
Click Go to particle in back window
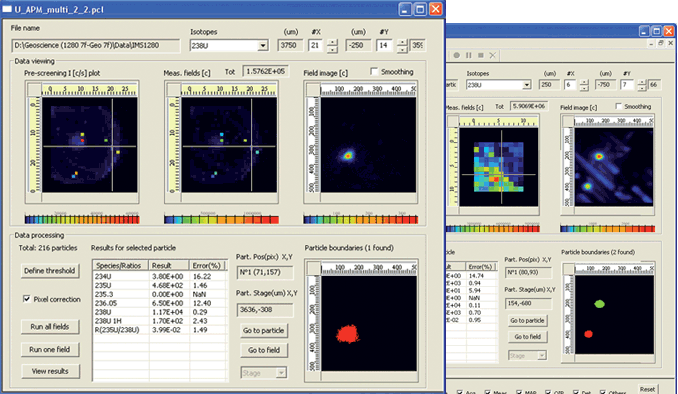coord(527,320)
